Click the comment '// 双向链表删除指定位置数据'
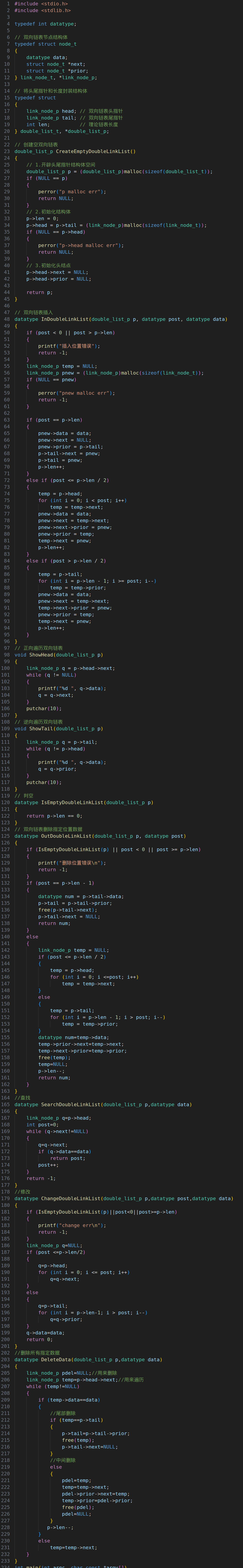This screenshot has height=1568, width=243. [x=49, y=829]
